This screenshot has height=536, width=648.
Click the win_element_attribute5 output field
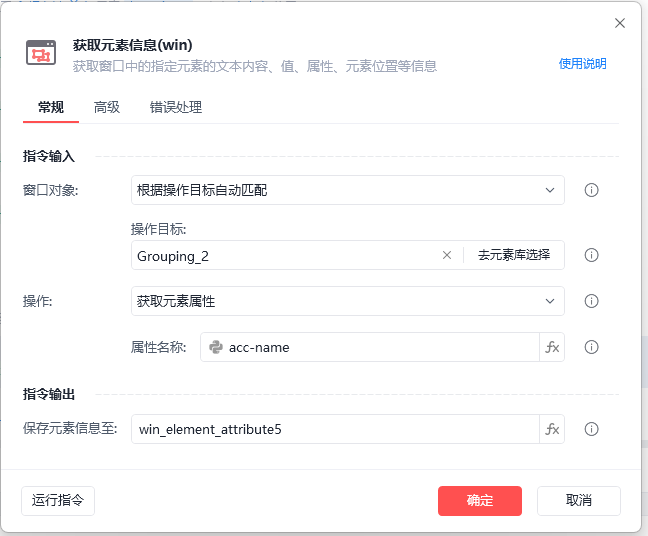336,429
